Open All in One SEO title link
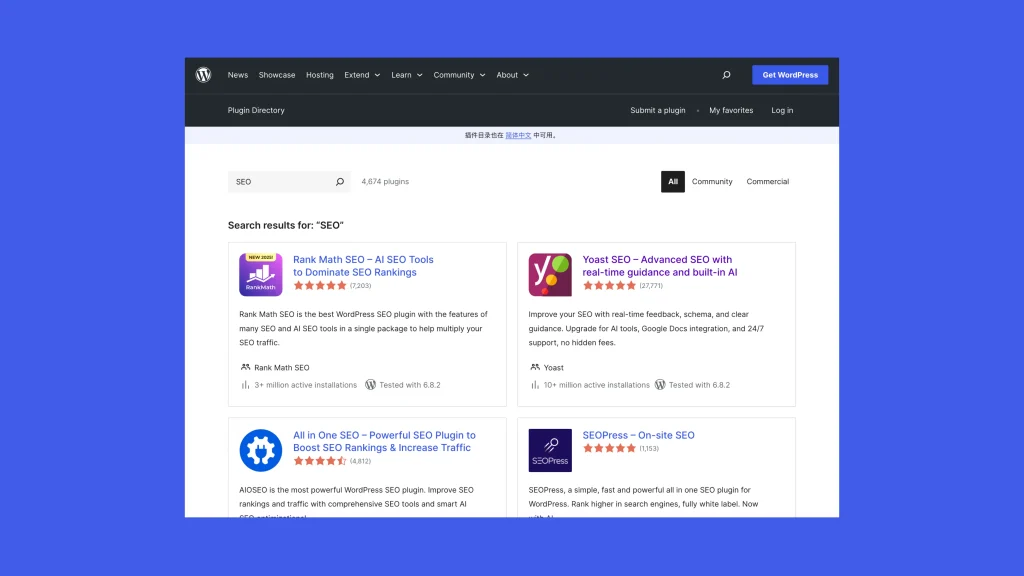 pyautogui.click(x=384, y=441)
